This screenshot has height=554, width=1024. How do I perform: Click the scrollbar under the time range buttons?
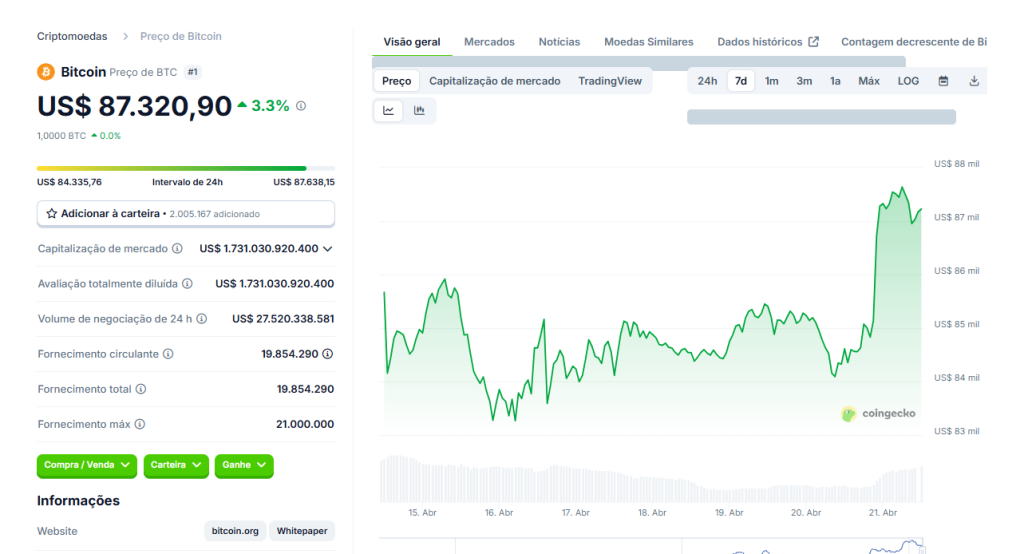(822, 117)
